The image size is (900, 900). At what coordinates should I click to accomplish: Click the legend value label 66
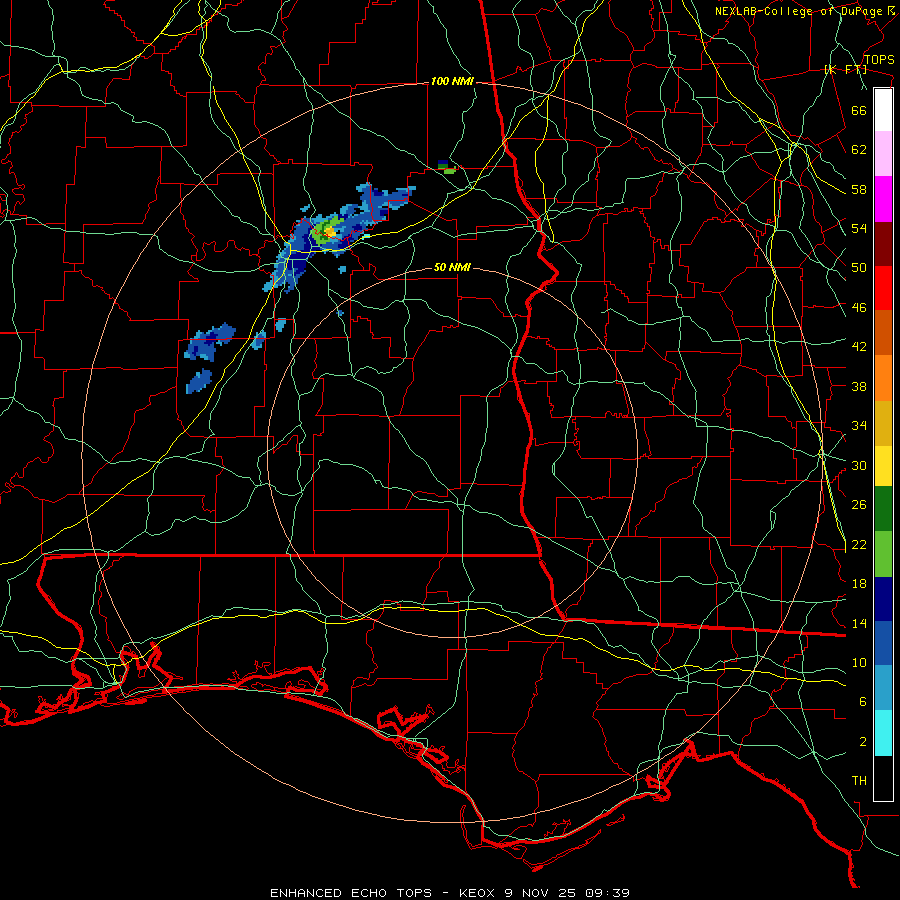(x=859, y=110)
